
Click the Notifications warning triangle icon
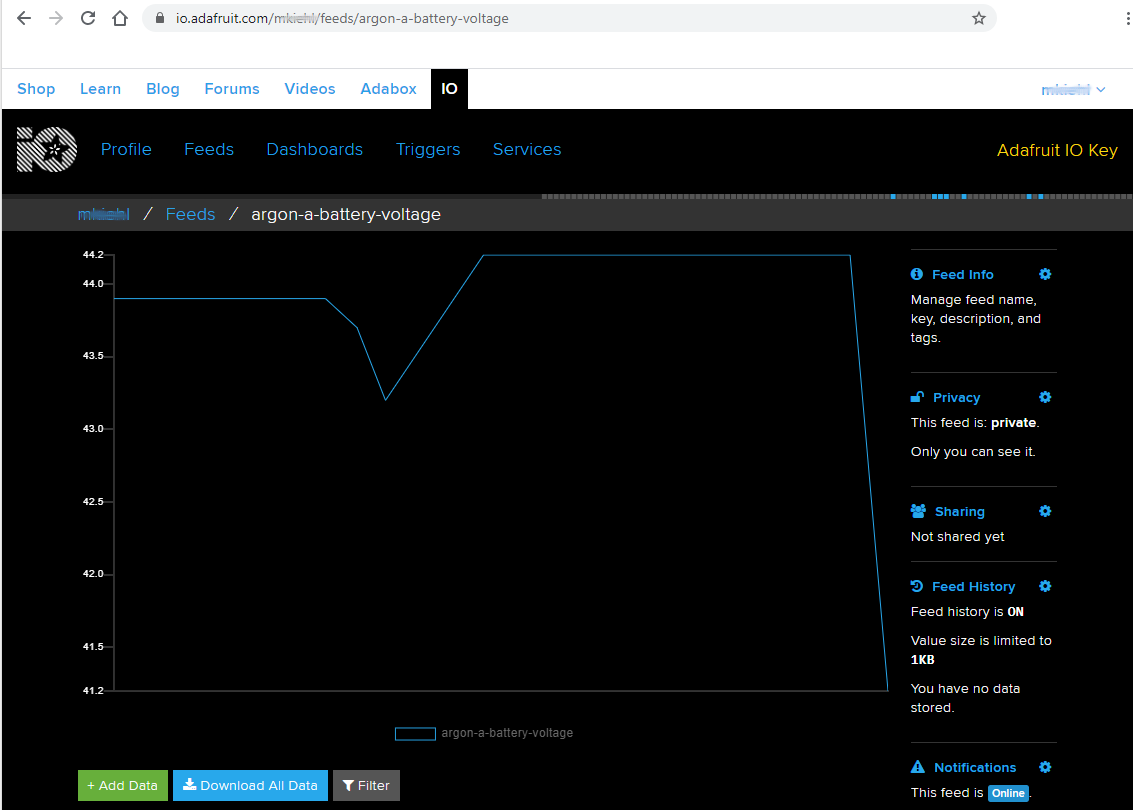[x=918, y=767]
